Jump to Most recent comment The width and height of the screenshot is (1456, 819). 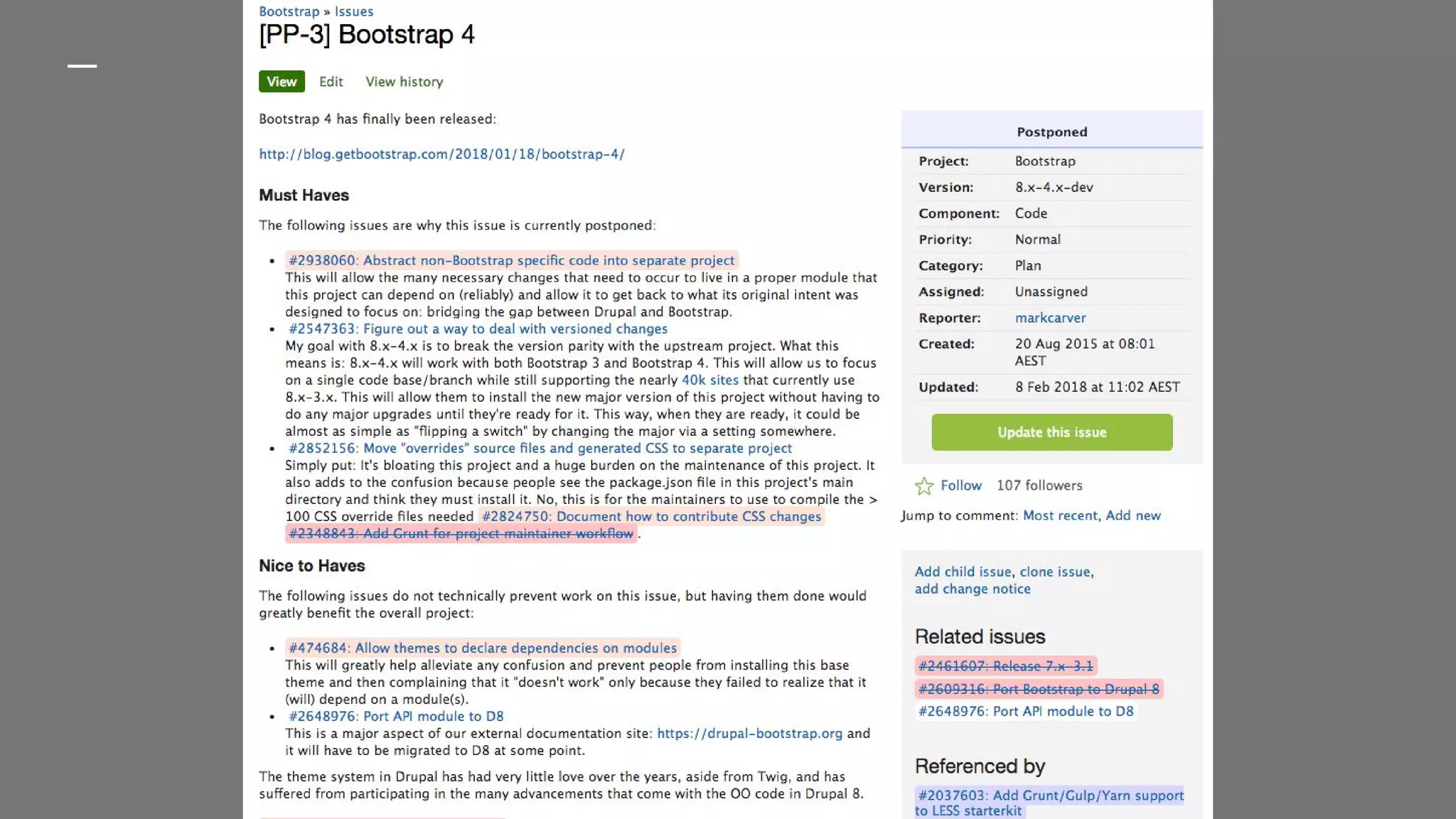(x=1059, y=515)
